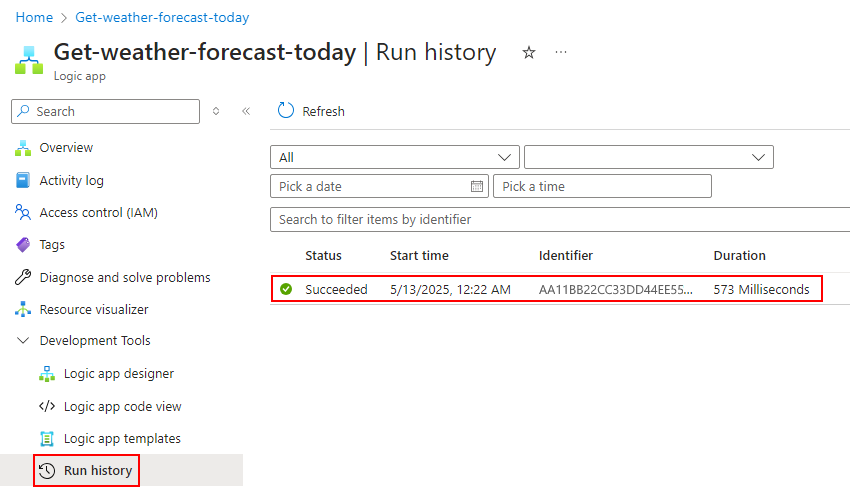Viewport: 850px width, 490px height.
Task: Open the empty filter dropdown beside All
Action: pyautogui.click(x=649, y=157)
